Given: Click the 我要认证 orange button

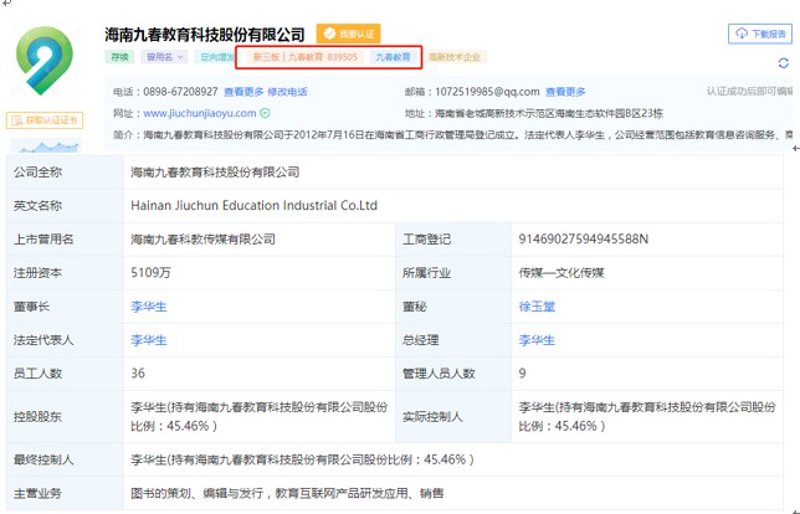Looking at the screenshot, I should tap(348, 34).
